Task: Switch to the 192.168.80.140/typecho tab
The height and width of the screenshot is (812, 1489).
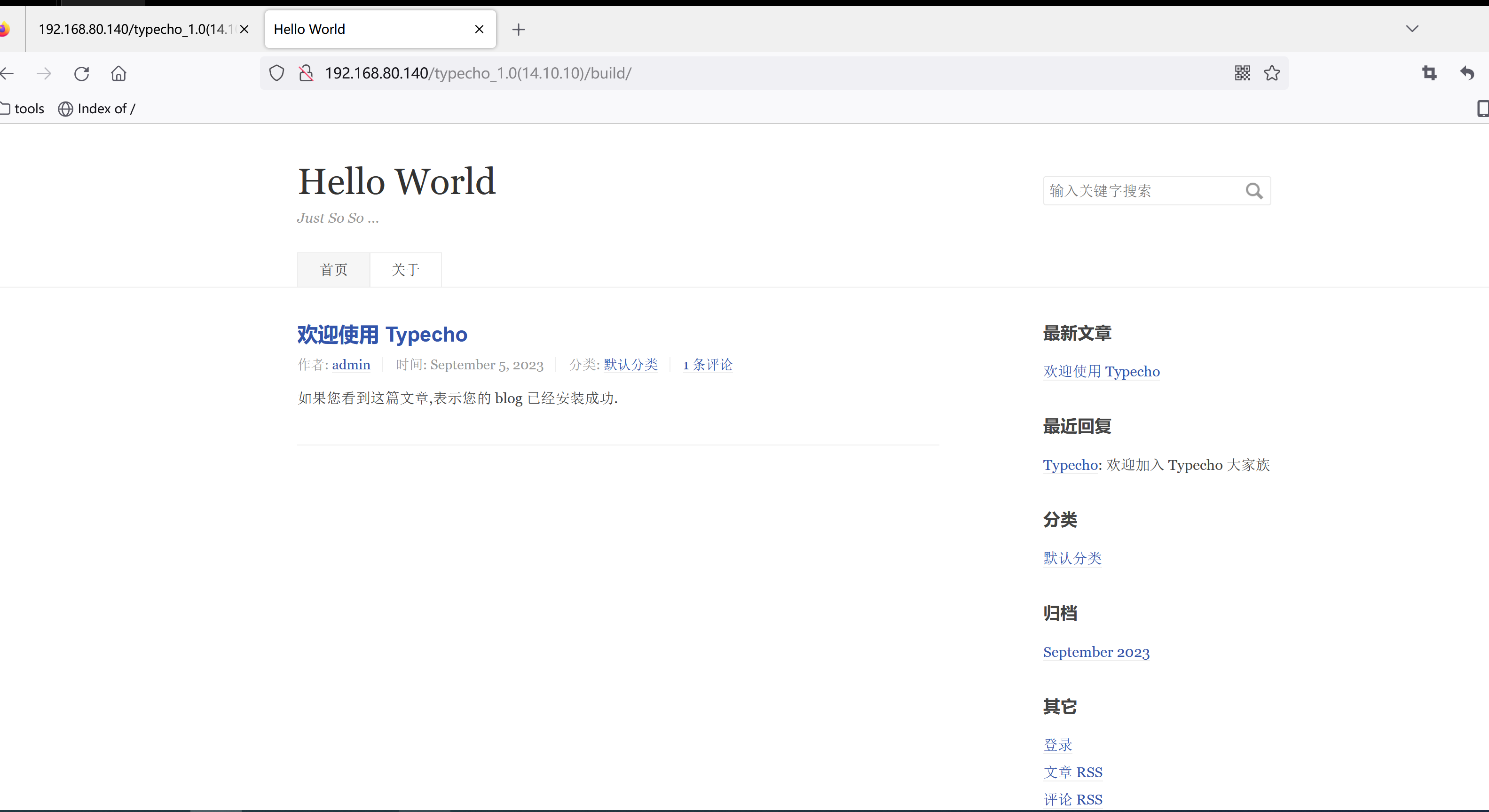Action: (x=133, y=30)
